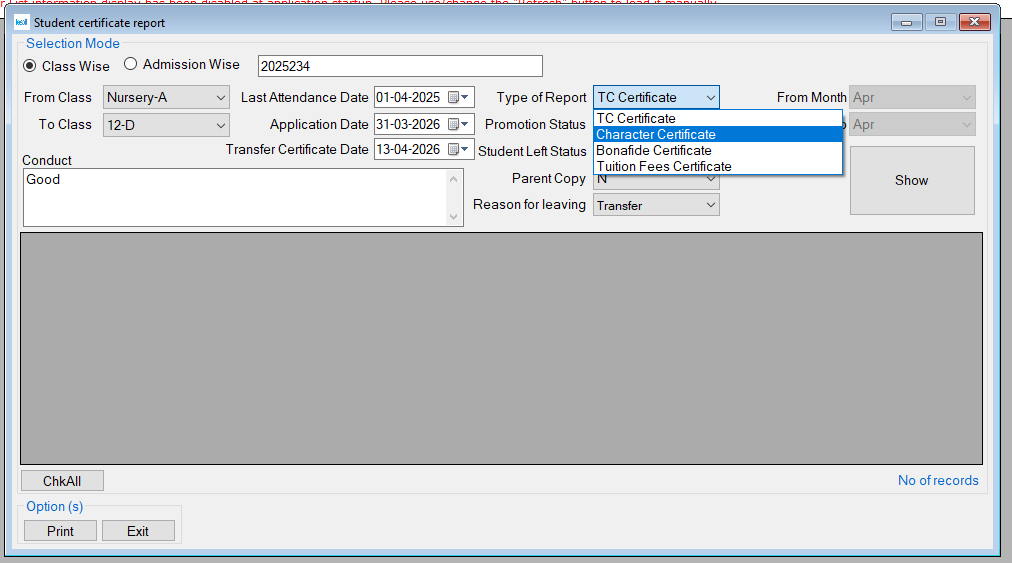Select Tuition Fees Certificate option
This screenshot has height=563, width=1012.
pyautogui.click(x=664, y=167)
